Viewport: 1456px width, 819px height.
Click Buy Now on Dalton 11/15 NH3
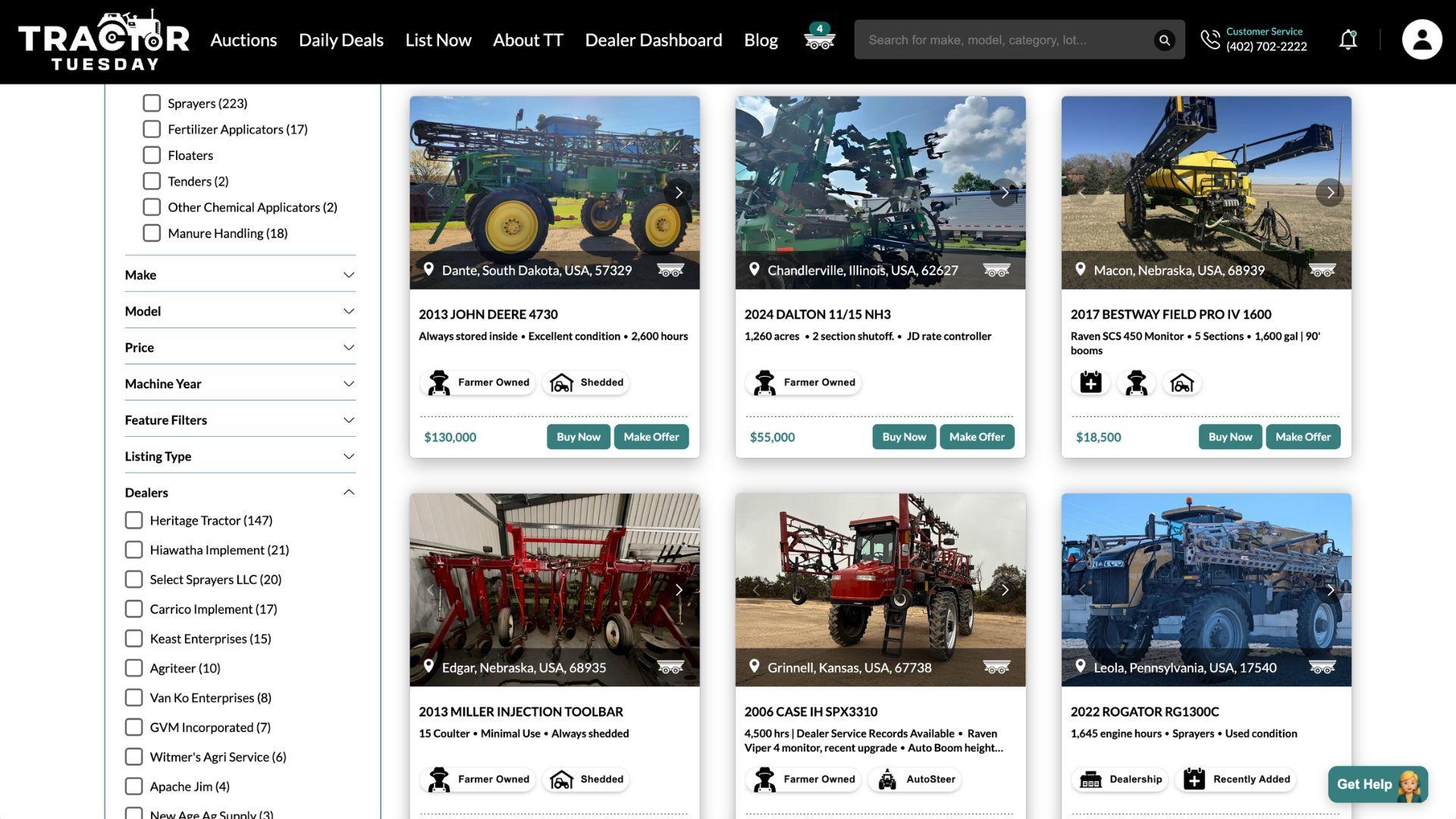click(x=904, y=437)
